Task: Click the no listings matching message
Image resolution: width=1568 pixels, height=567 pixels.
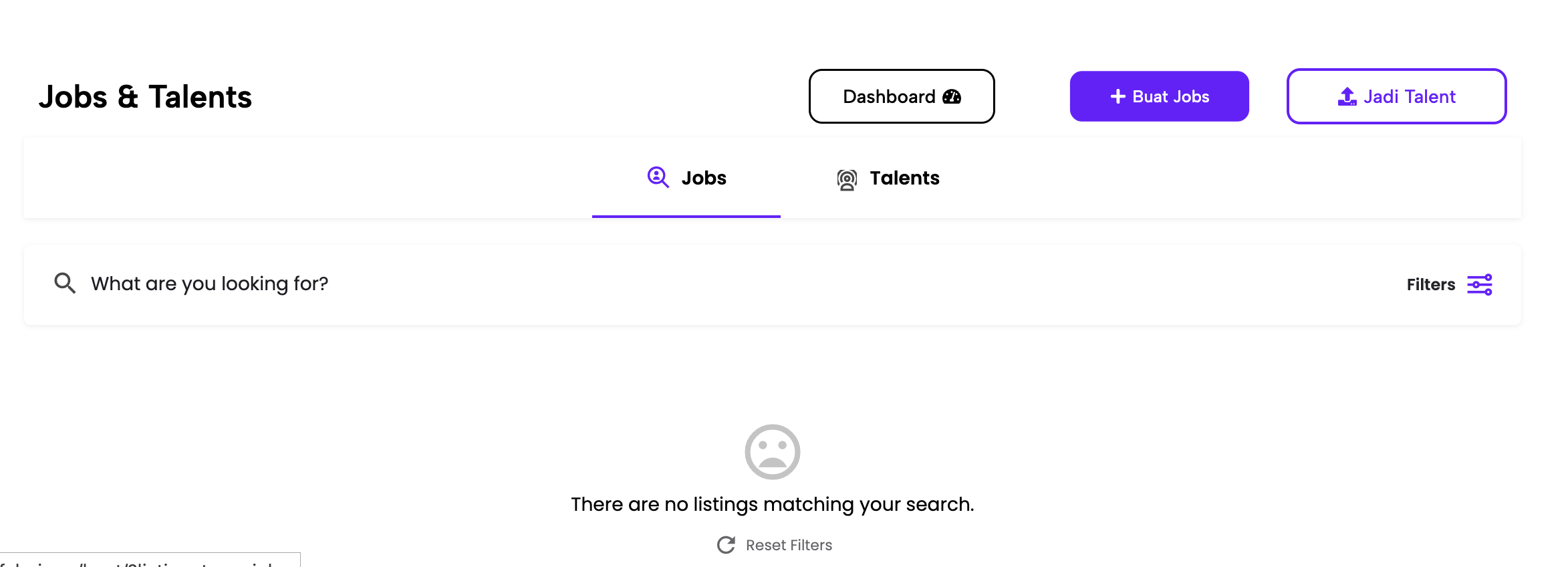Action: (772, 504)
